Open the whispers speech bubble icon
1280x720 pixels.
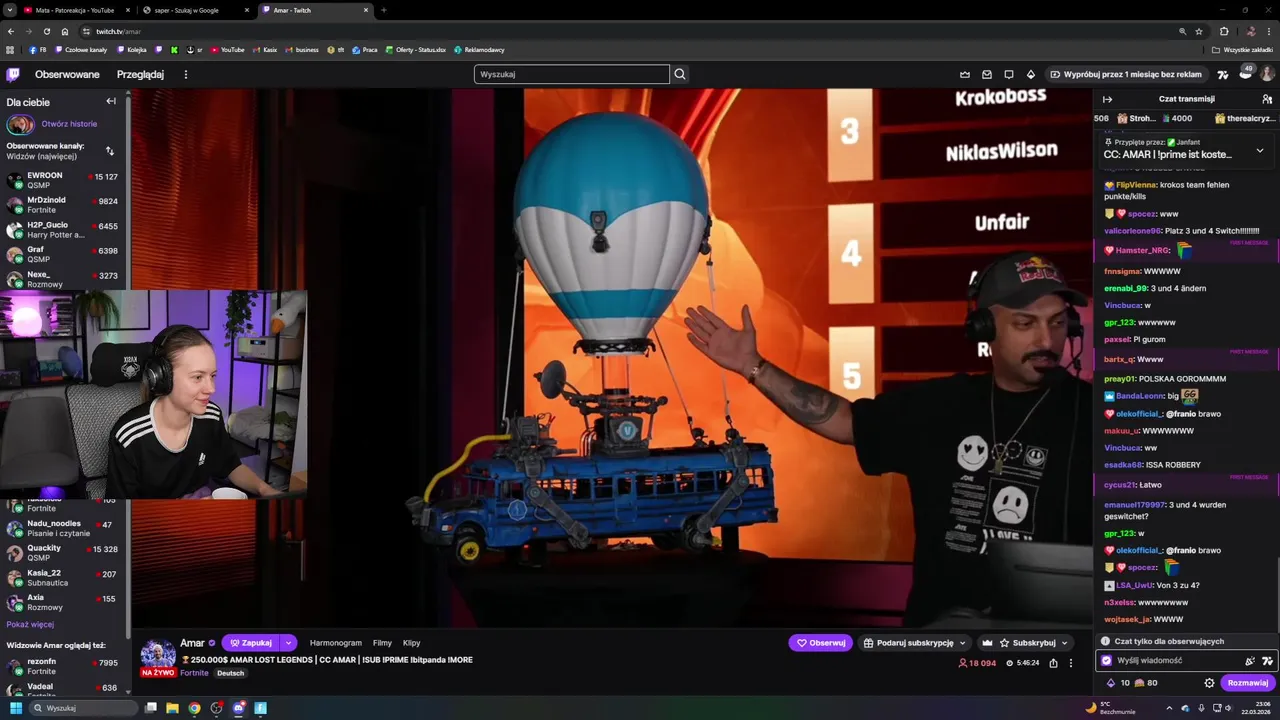tap(1008, 74)
